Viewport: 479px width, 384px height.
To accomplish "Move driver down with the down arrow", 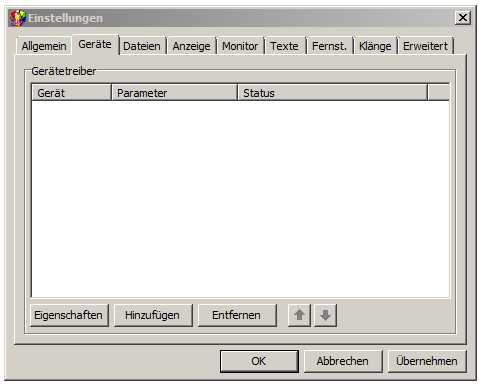I will (x=325, y=315).
